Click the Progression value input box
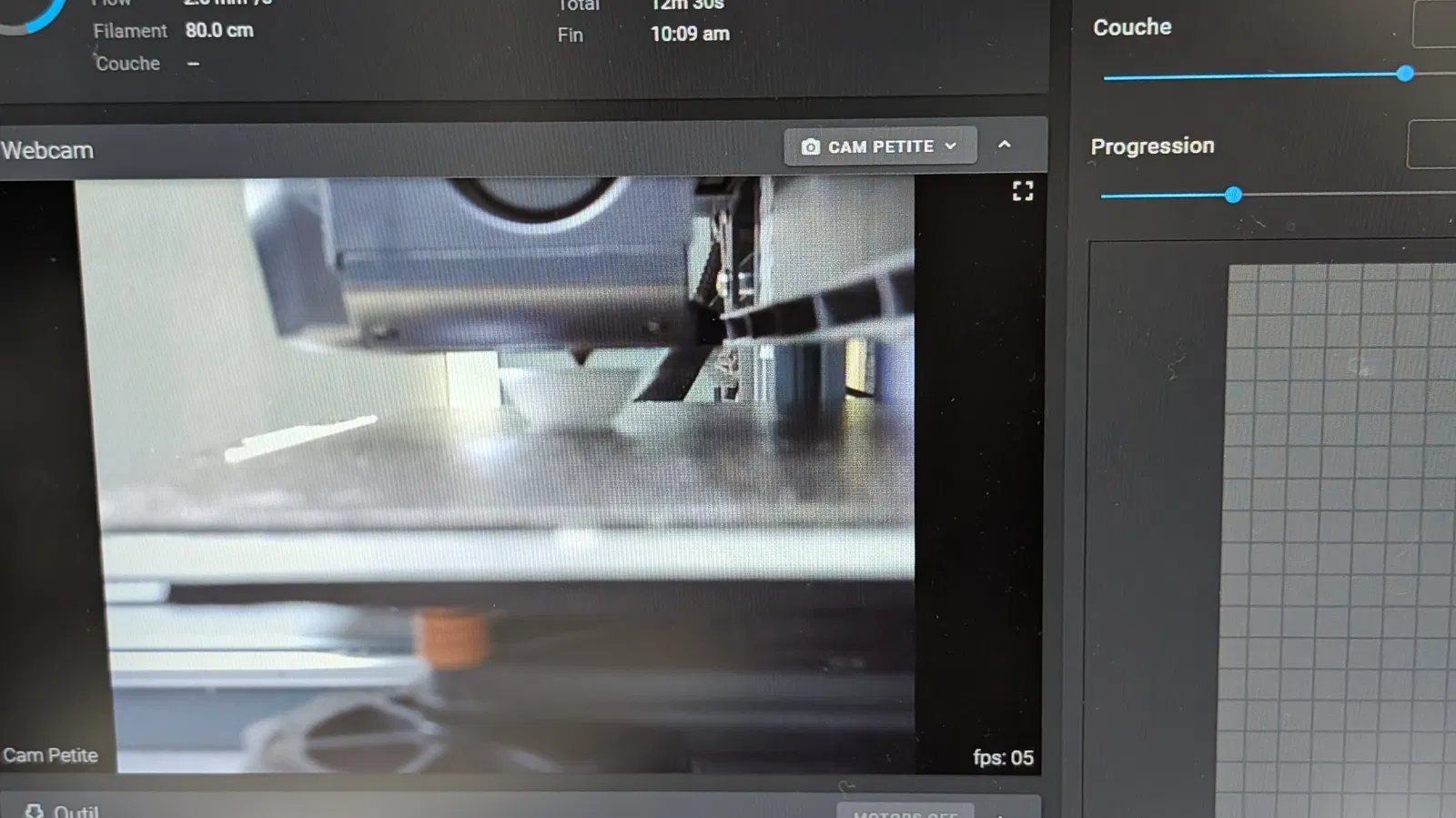 coord(1431,144)
